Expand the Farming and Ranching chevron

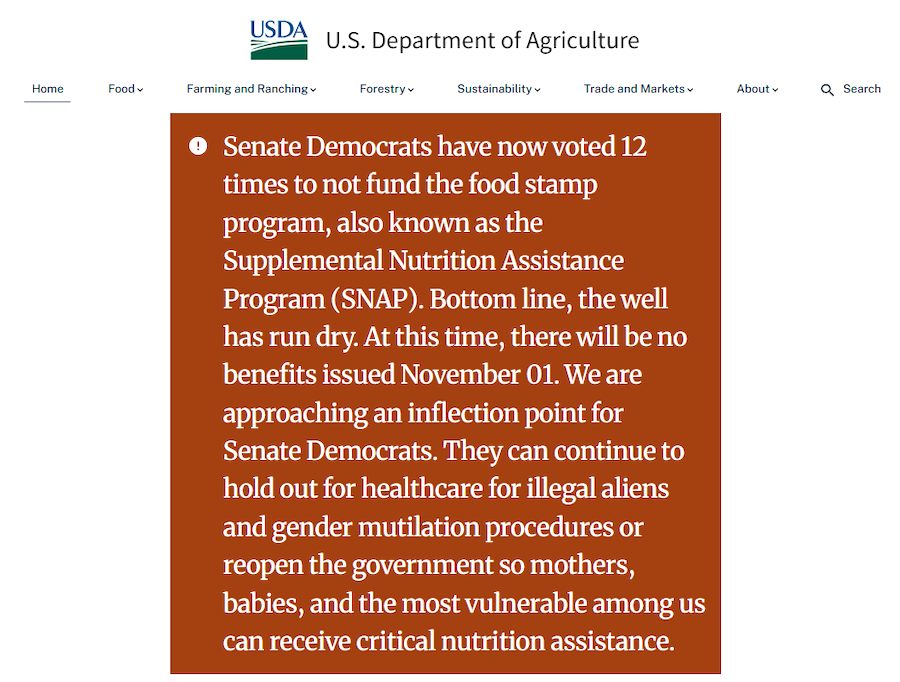coord(313,90)
